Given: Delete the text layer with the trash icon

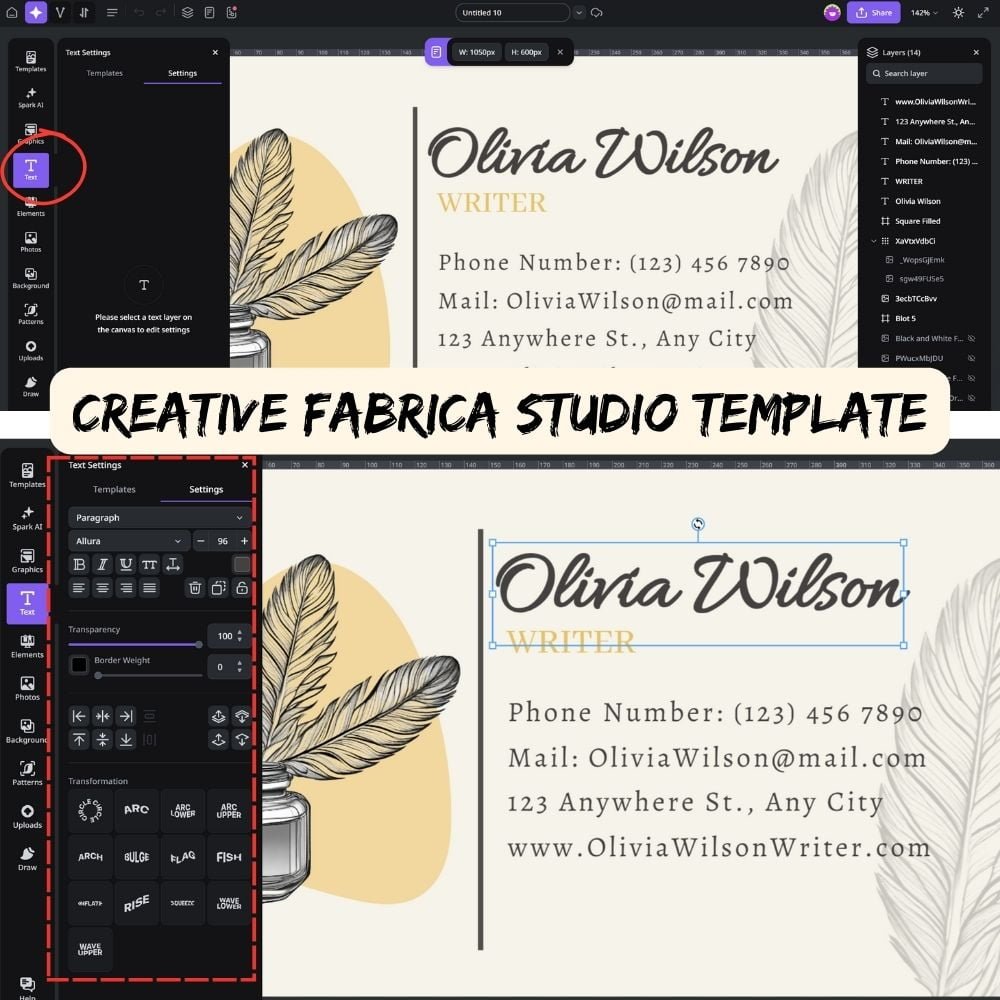Looking at the screenshot, I should coord(196,588).
